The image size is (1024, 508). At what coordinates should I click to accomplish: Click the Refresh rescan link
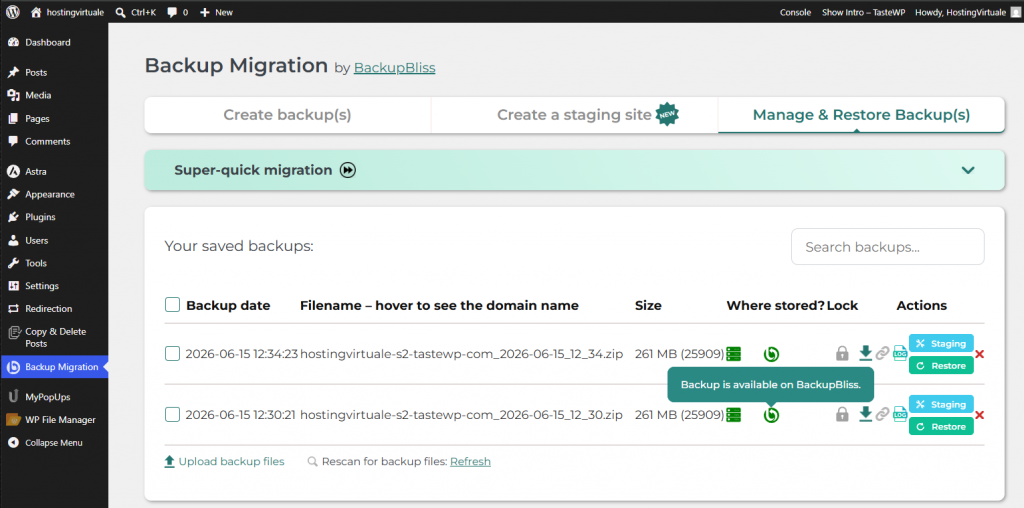click(470, 462)
